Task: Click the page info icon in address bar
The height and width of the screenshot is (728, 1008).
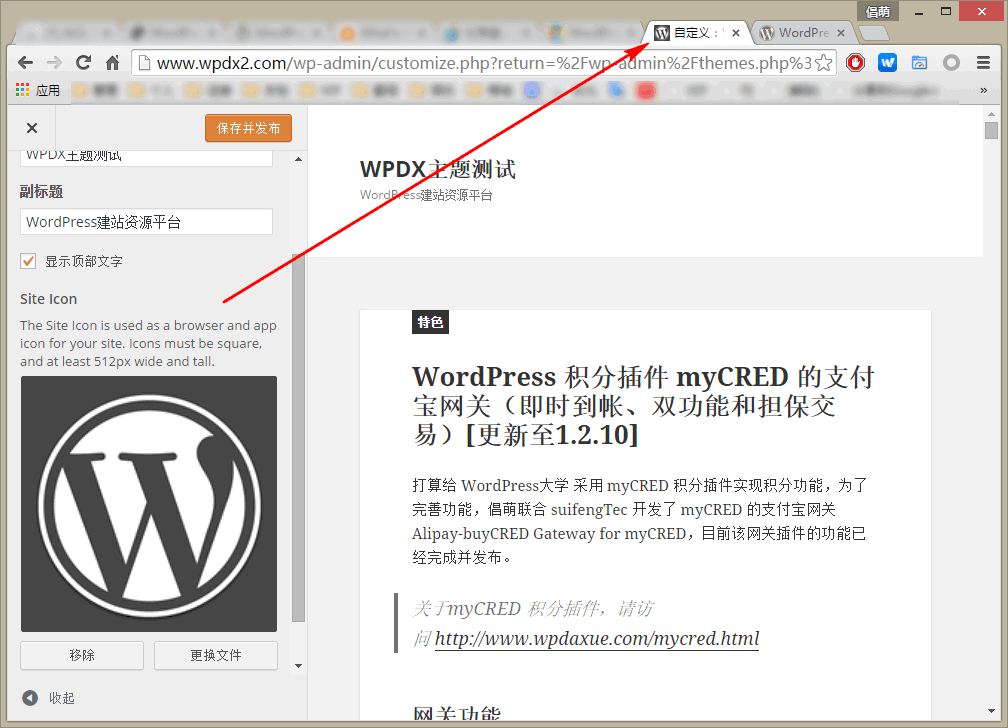Action: (x=144, y=62)
